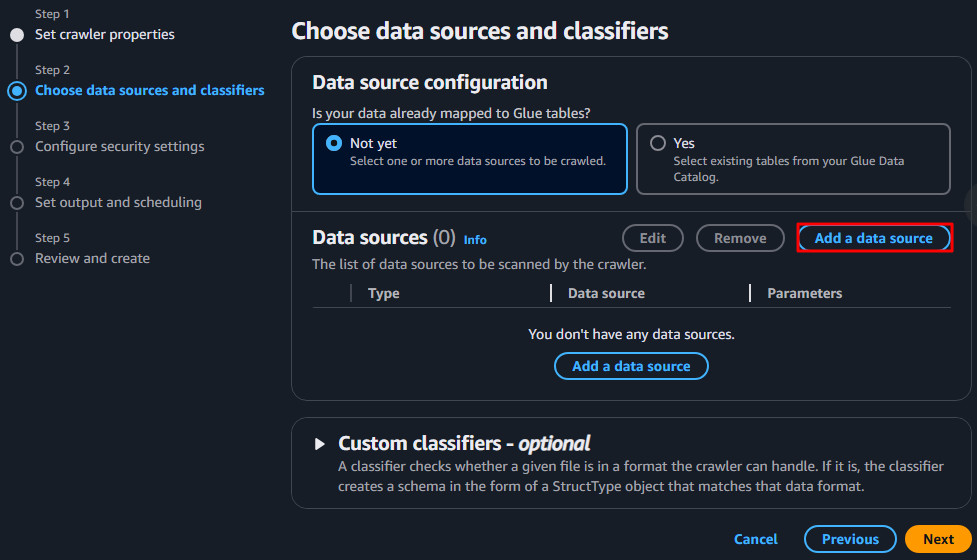Click the Cancel link
This screenshot has height=560, width=977.
pos(755,539)
